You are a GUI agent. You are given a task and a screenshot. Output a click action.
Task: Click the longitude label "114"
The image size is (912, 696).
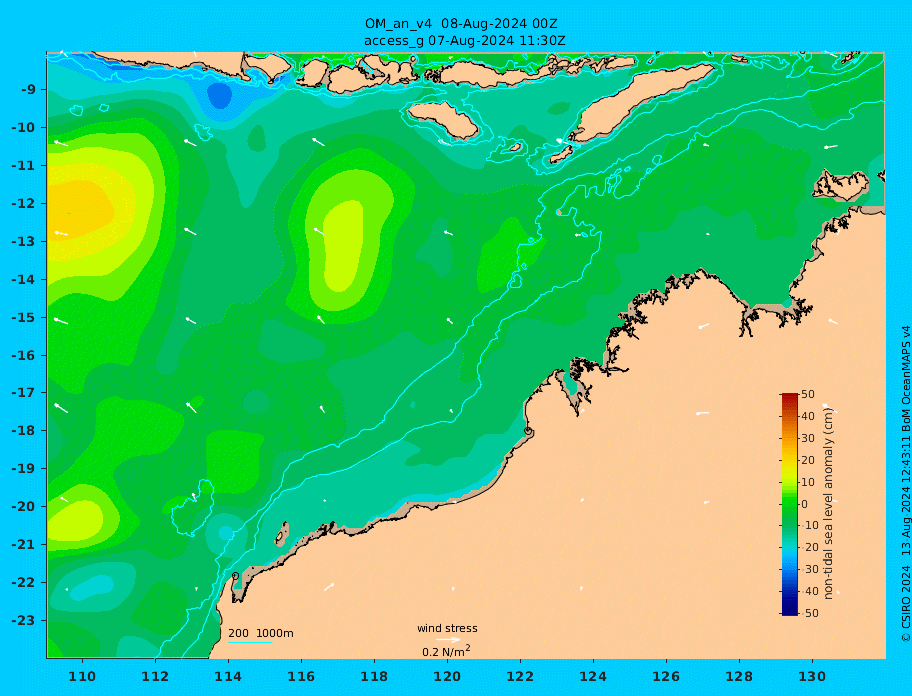point(228,677)
